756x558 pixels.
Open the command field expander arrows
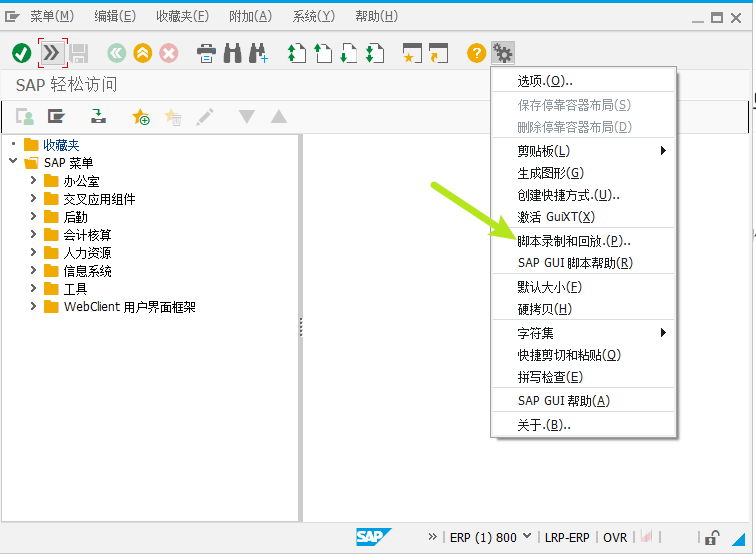52,53
